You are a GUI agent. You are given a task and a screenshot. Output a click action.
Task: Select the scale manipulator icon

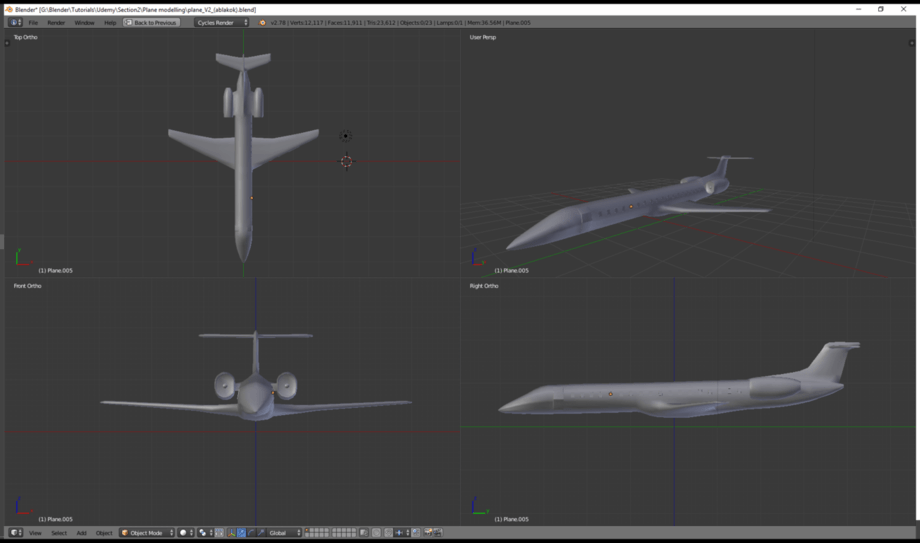pos(261,532)
